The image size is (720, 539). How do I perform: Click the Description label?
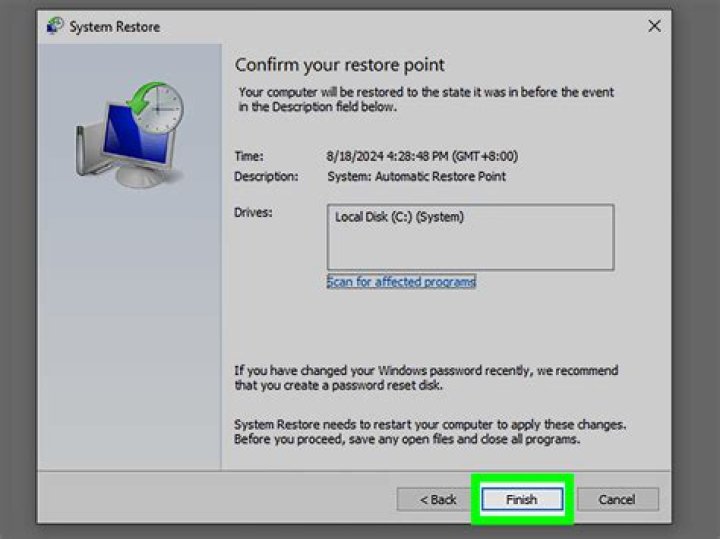pyautogui.click(x=266, y=176)
